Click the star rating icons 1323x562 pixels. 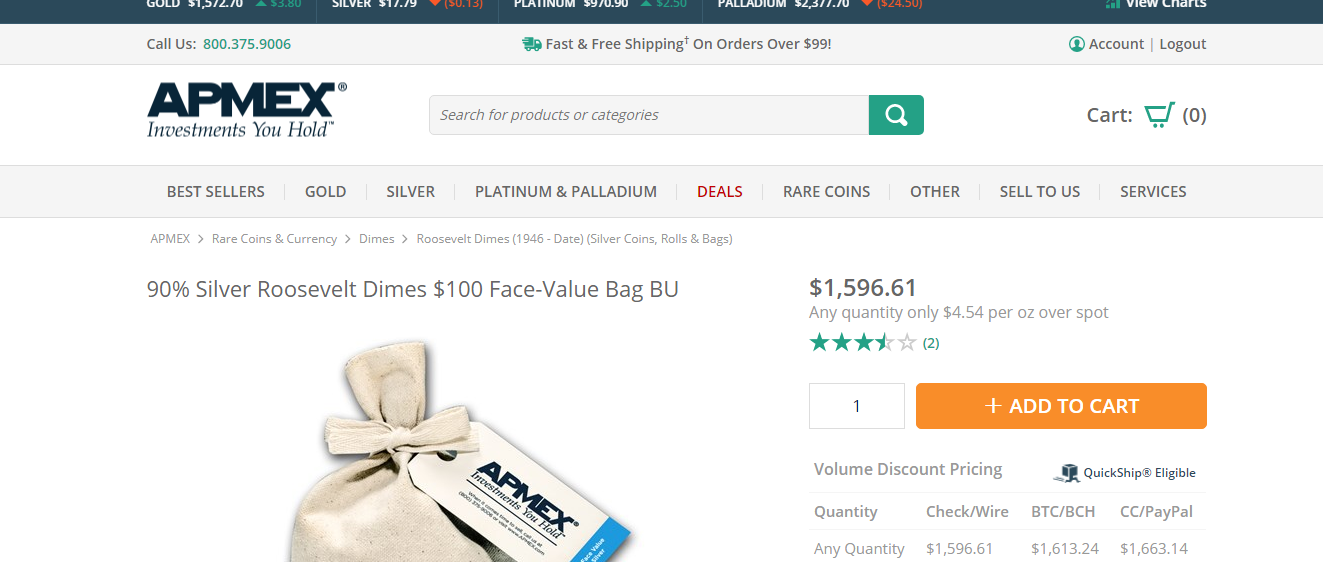863,343
